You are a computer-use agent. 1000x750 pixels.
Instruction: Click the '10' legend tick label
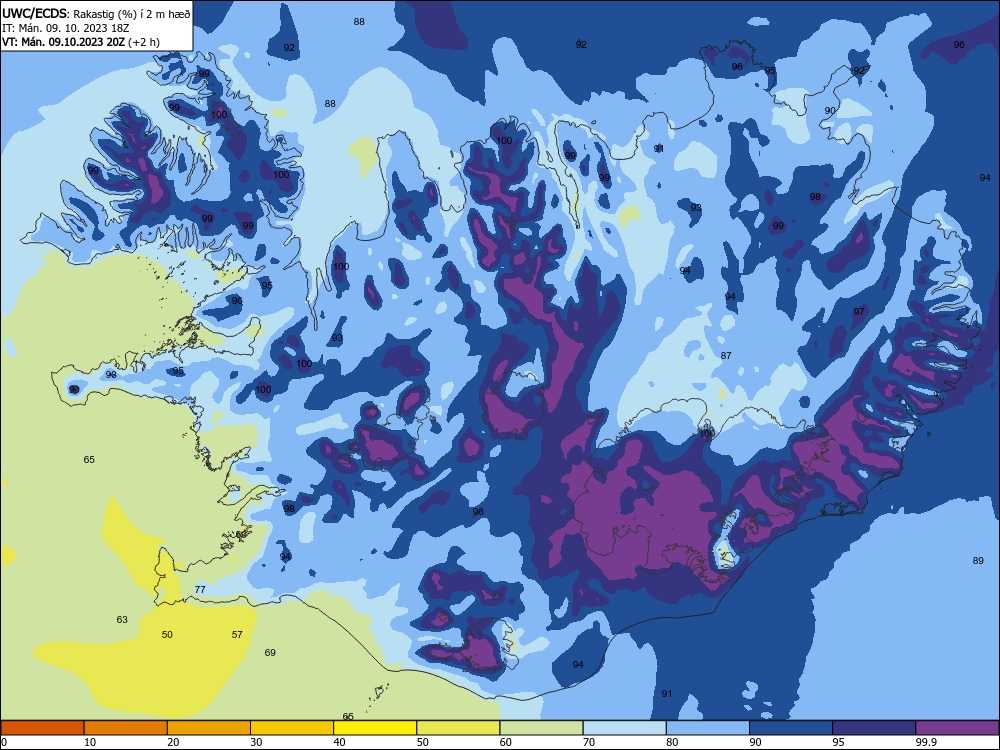click(x=90, y=742)
